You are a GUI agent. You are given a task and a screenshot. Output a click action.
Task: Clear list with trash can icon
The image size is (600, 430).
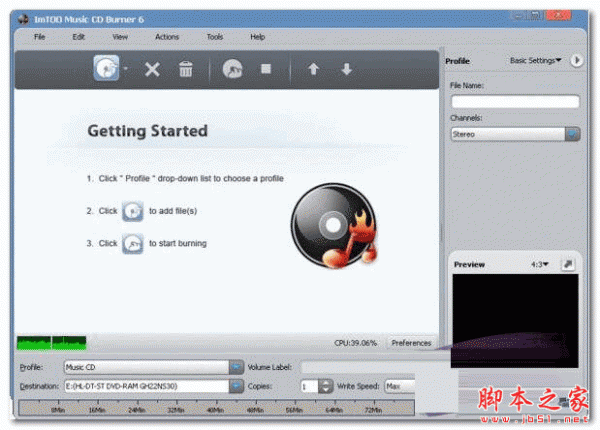(x=186, y=69)
